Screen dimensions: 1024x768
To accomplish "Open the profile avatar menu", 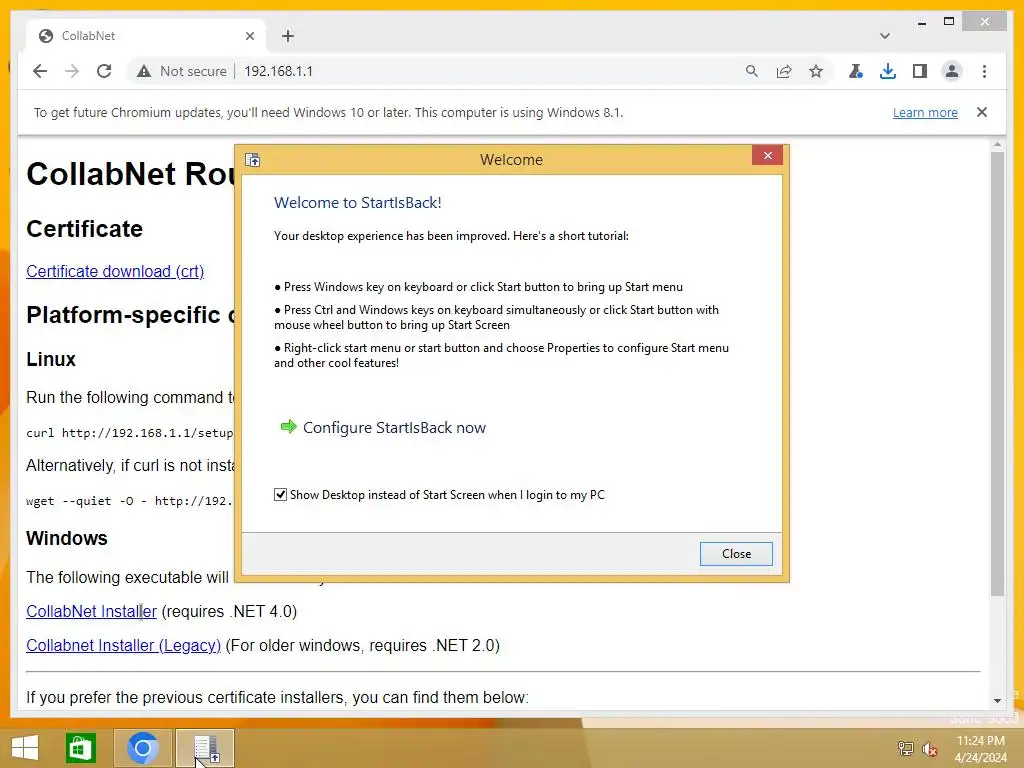I will (x=952, y=71).
